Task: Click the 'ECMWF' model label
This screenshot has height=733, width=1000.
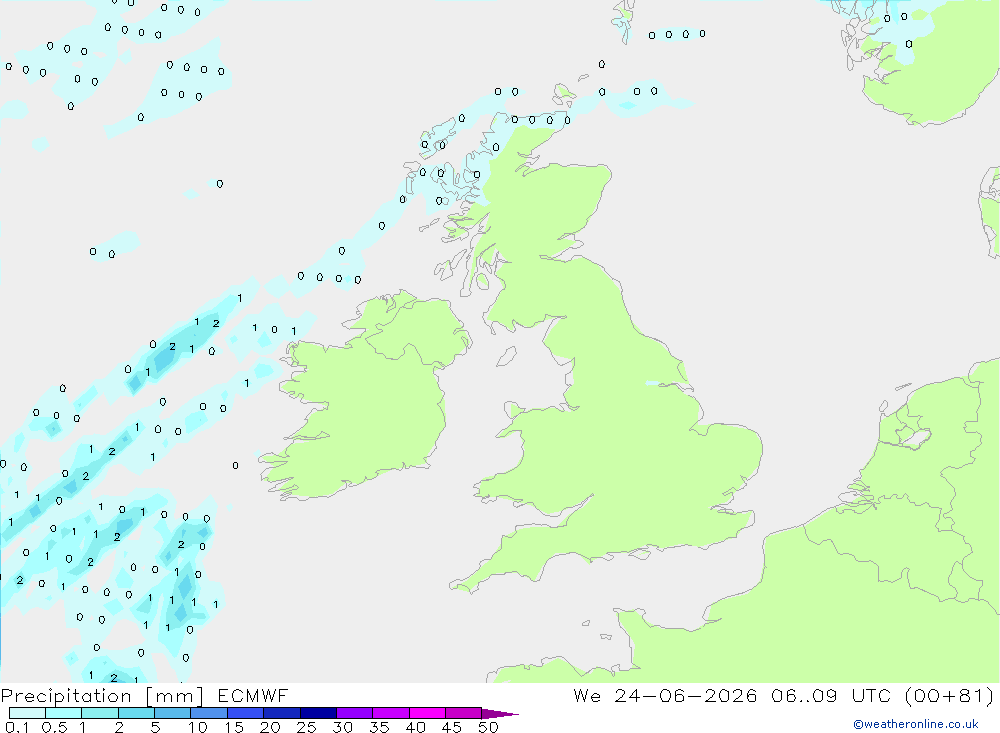Action: tap(253, 695)
